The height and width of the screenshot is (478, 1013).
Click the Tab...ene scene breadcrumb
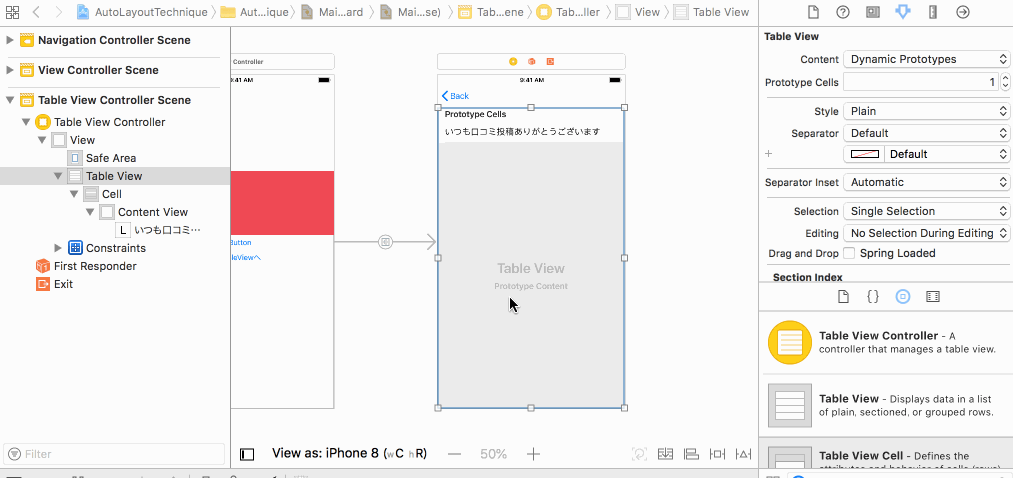click(491, 12)
